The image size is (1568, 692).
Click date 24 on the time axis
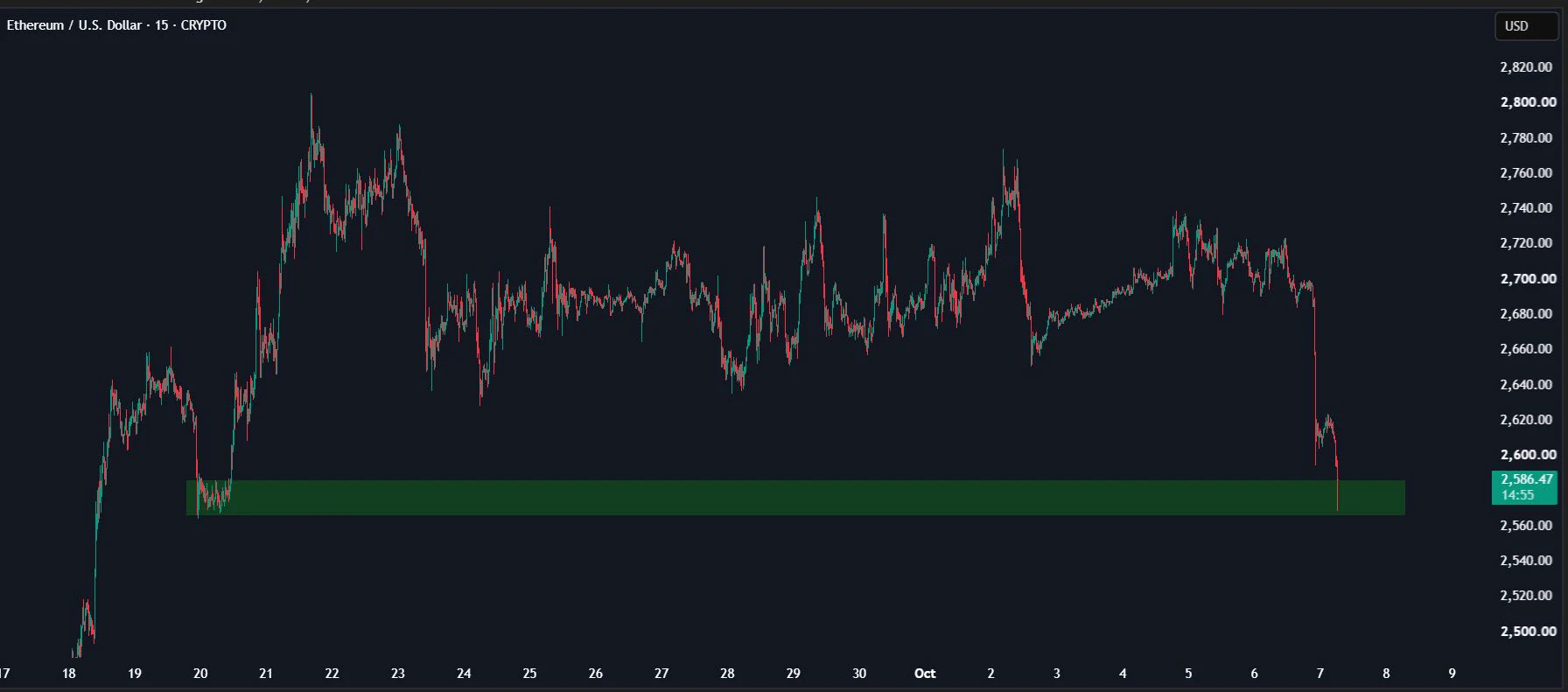click(x=464, y=674)
